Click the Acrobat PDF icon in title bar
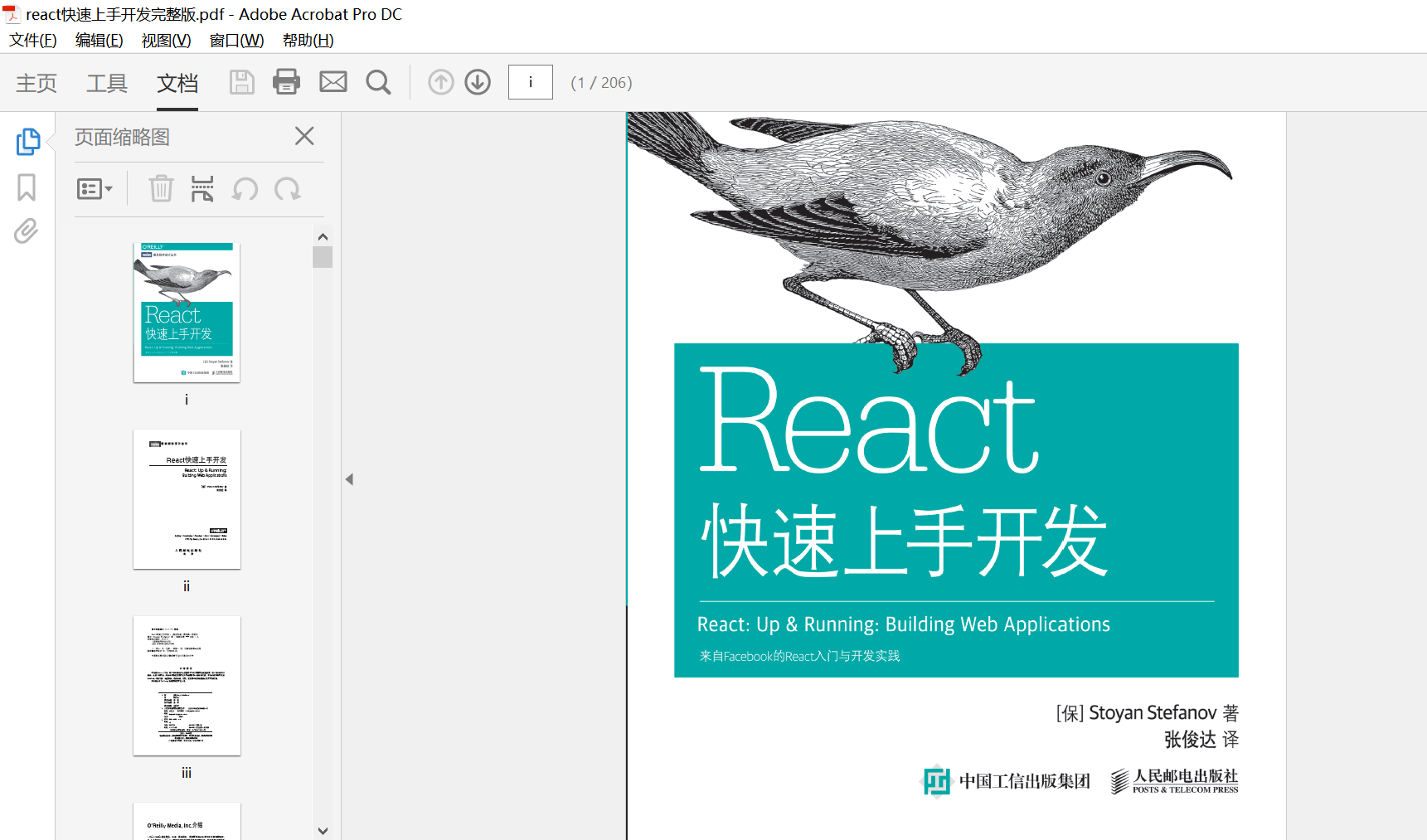This screenshot has height=840, width=1427. (x=11, y=14)
